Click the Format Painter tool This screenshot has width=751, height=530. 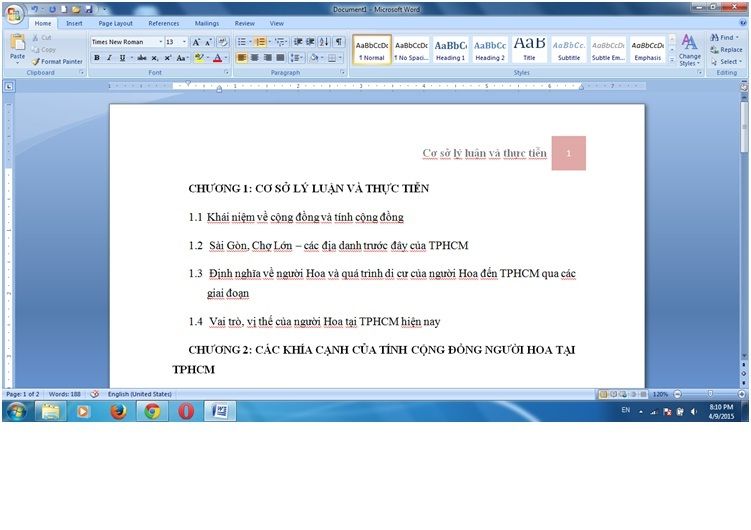tap(59, 61)
